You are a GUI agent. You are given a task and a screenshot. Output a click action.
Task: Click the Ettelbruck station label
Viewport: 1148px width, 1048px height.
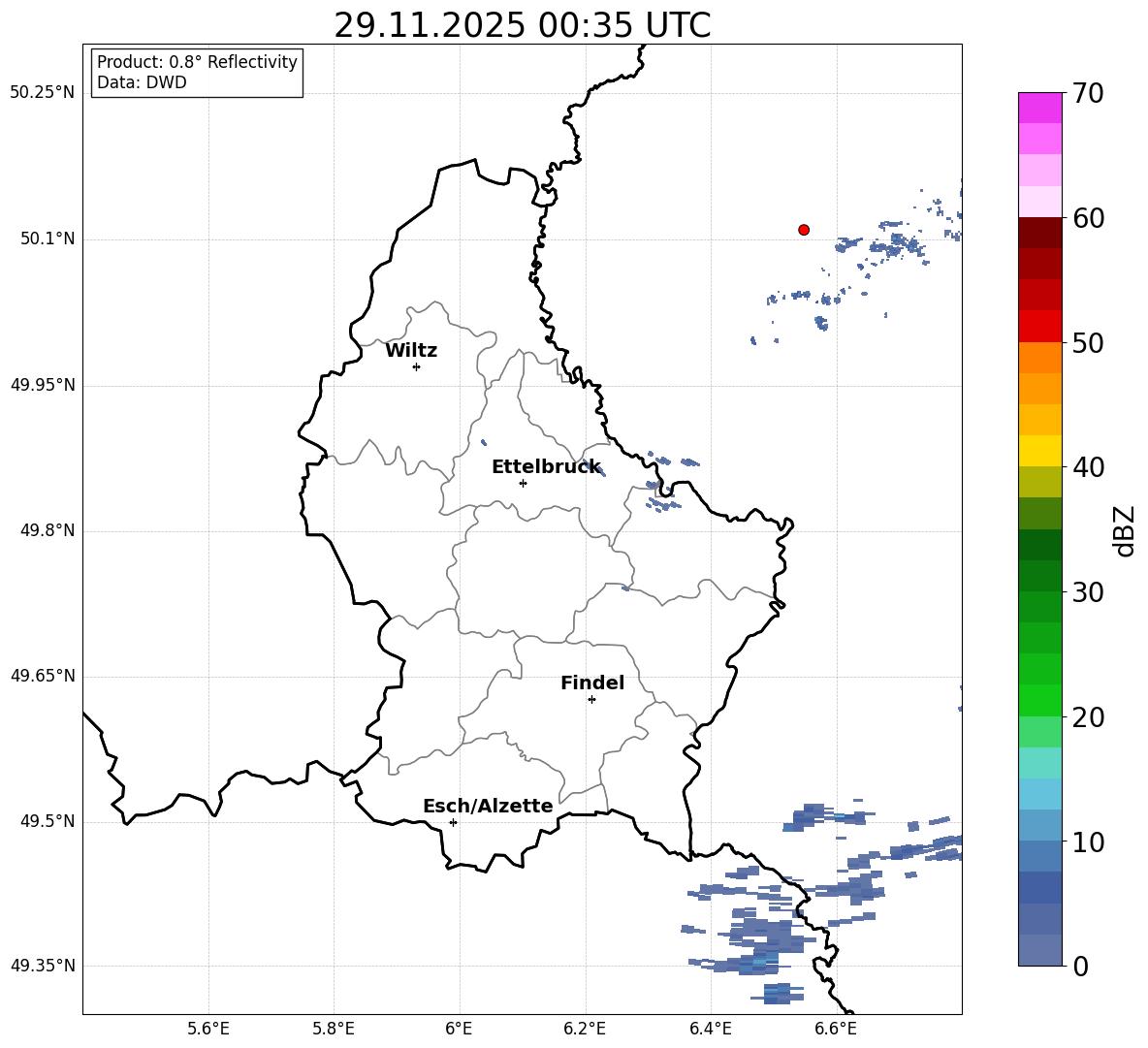[546, 467]
